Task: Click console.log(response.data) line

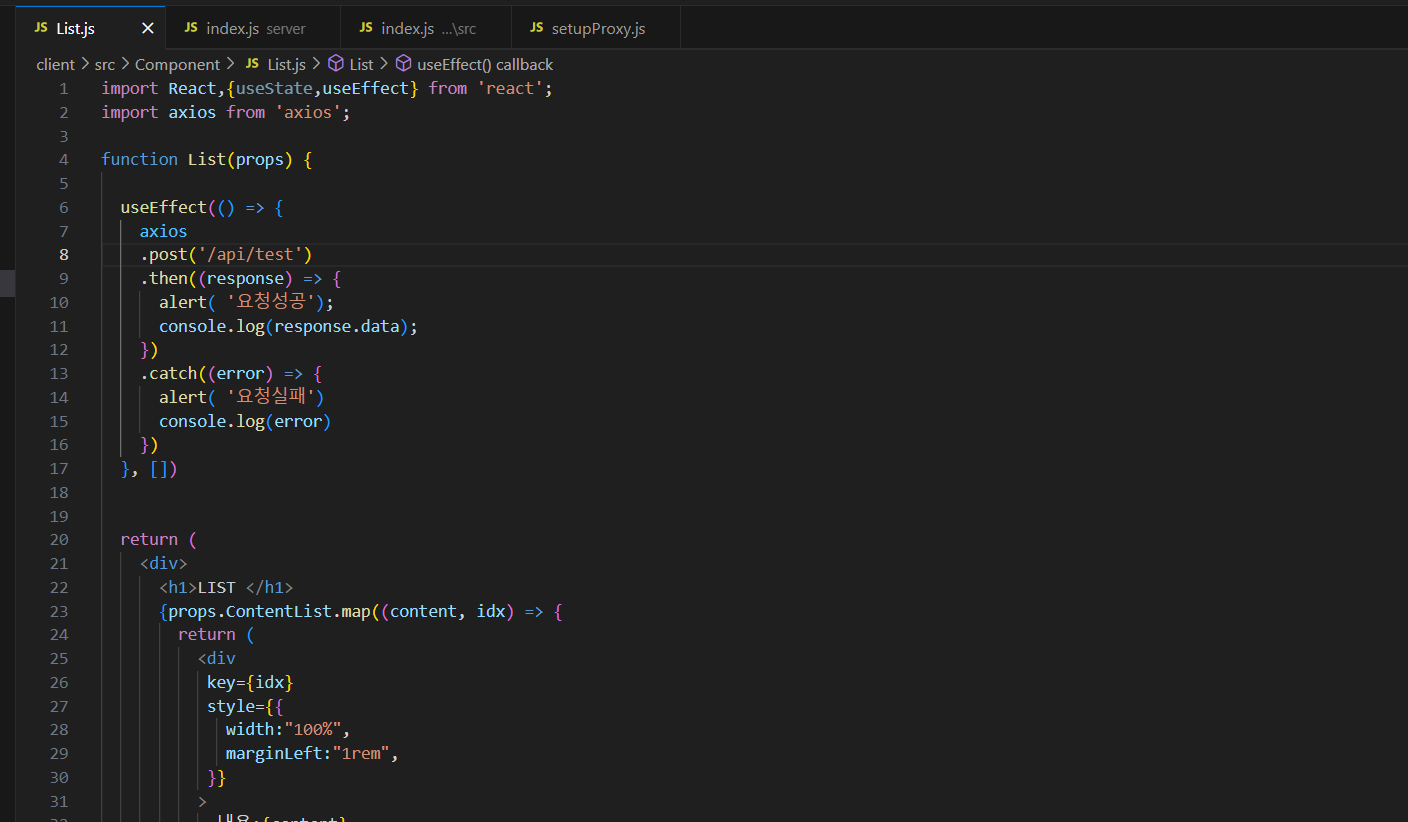Action: click(288, 326)
